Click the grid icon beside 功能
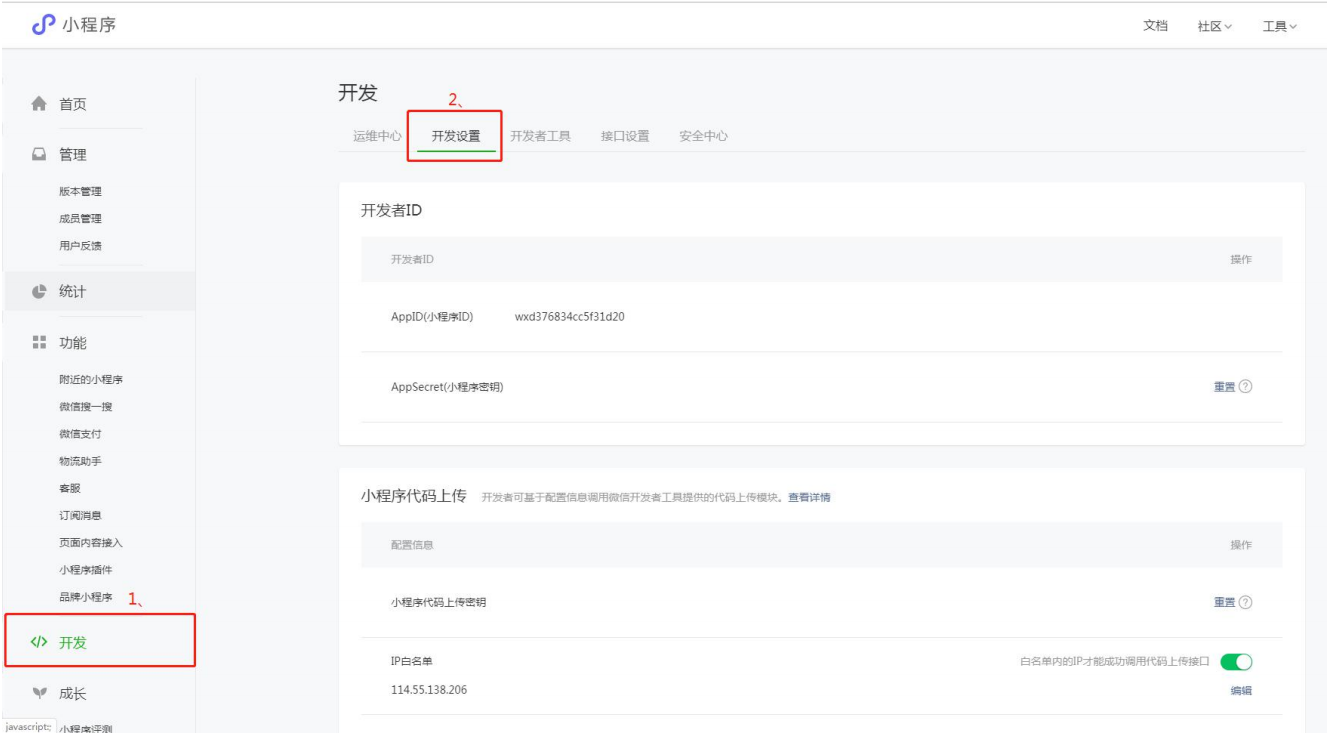 tap(40, 343)
